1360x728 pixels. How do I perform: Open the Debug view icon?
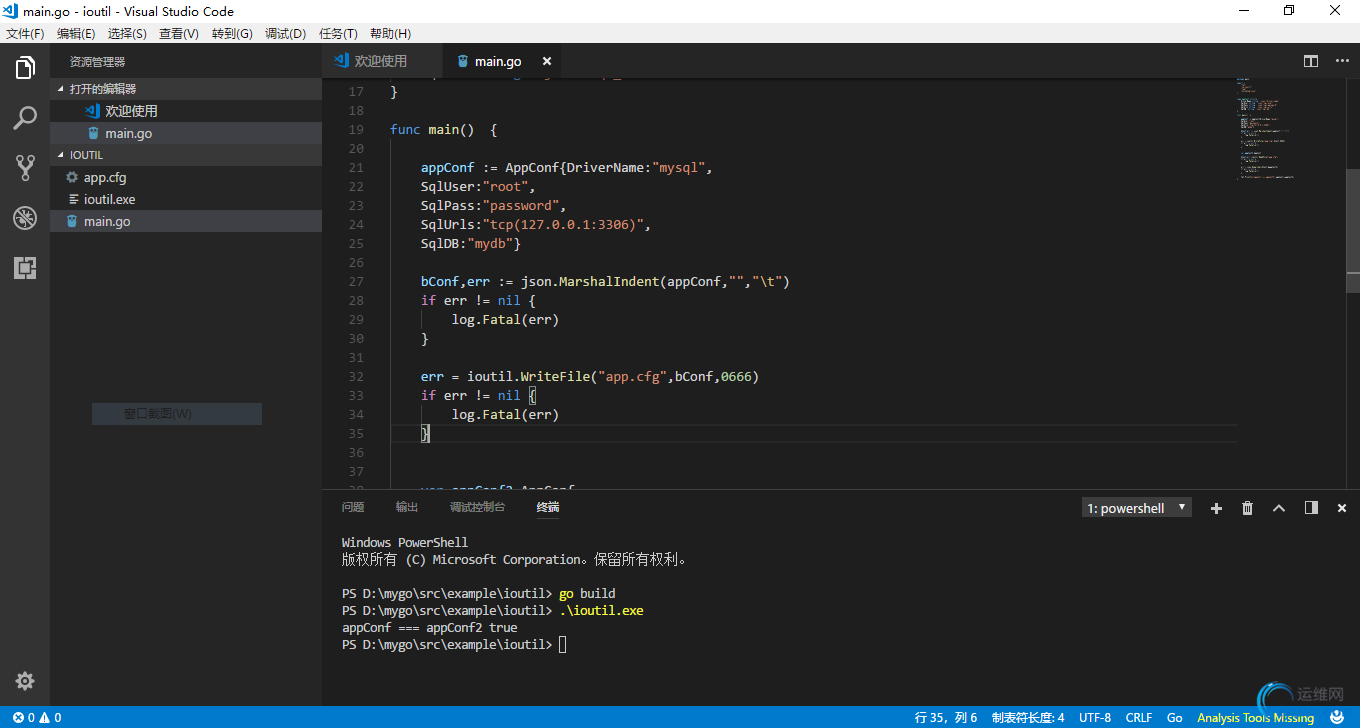click(x=25, y=218)
